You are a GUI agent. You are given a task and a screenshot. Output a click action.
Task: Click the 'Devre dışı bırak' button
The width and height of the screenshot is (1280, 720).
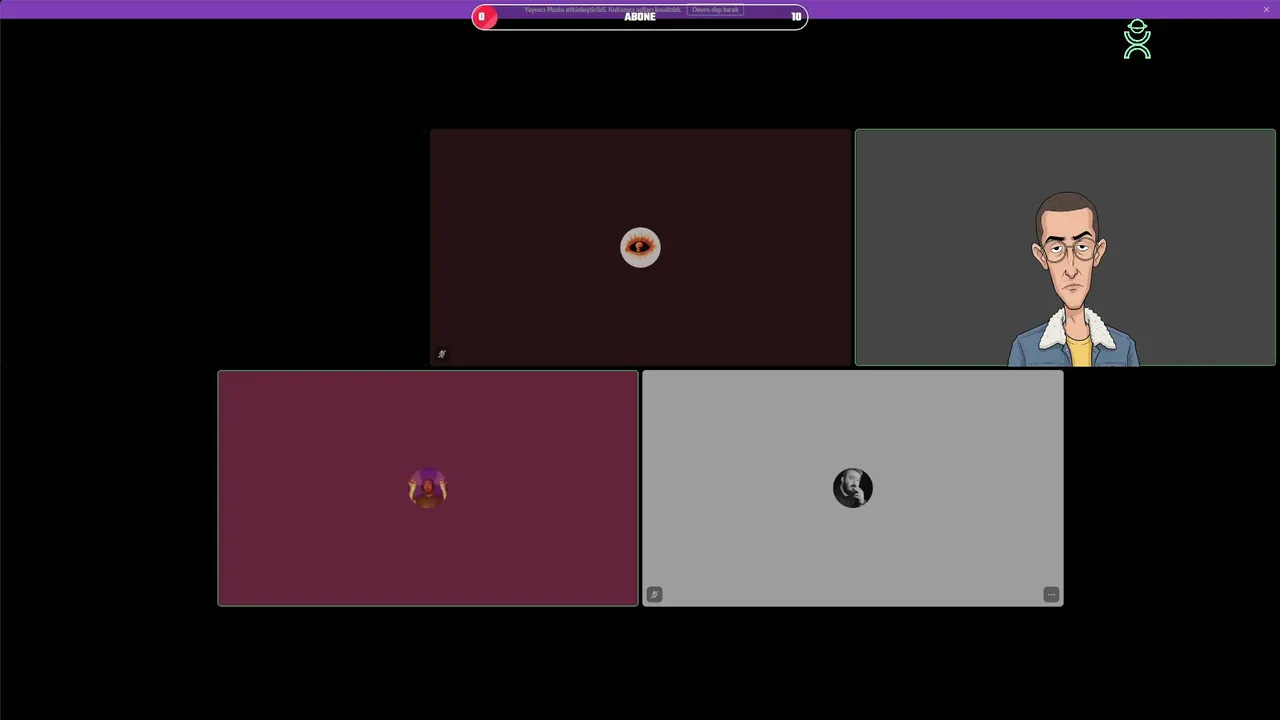tap(715, 9)
